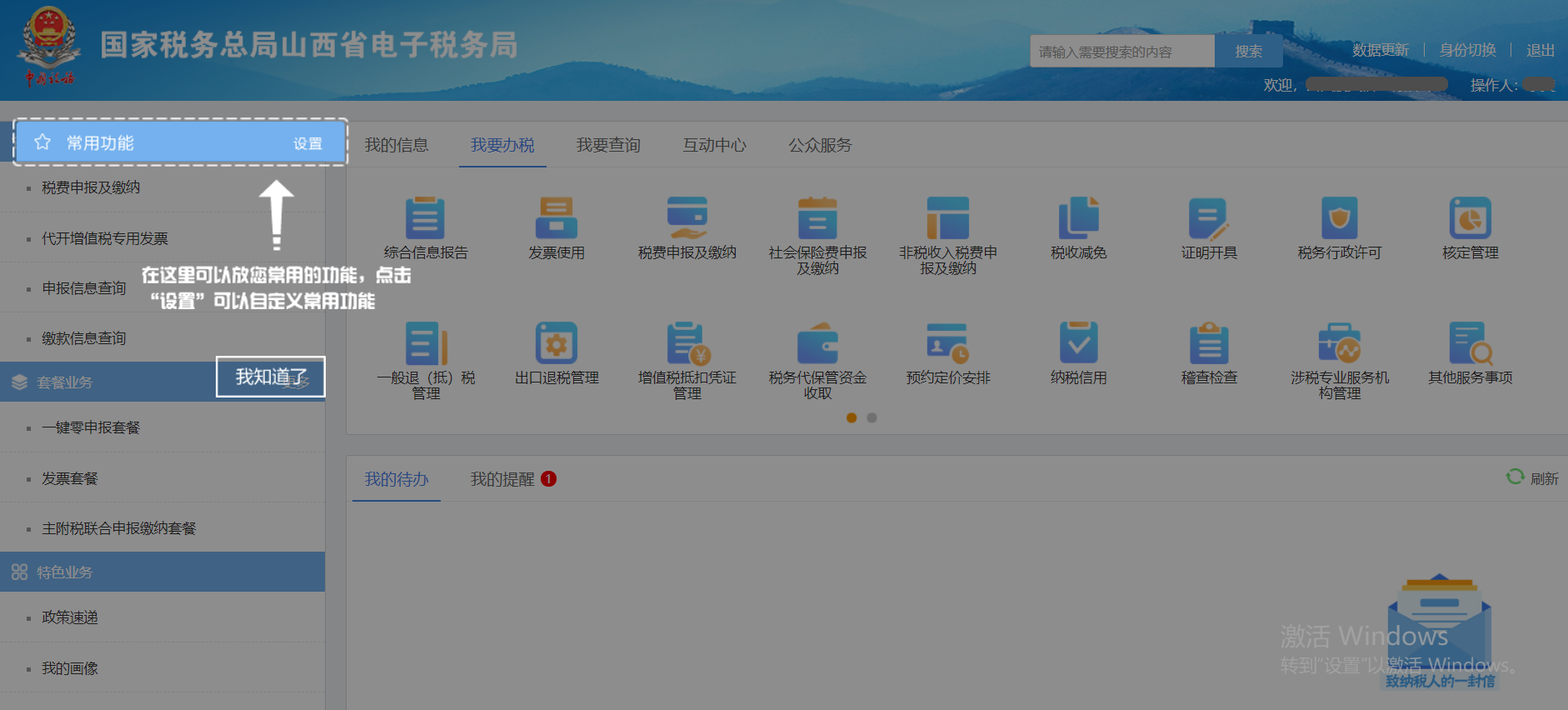This screenshot has height=710, width=1568.
Task: Click 身份切换 link
Action: coord(1467,50)
